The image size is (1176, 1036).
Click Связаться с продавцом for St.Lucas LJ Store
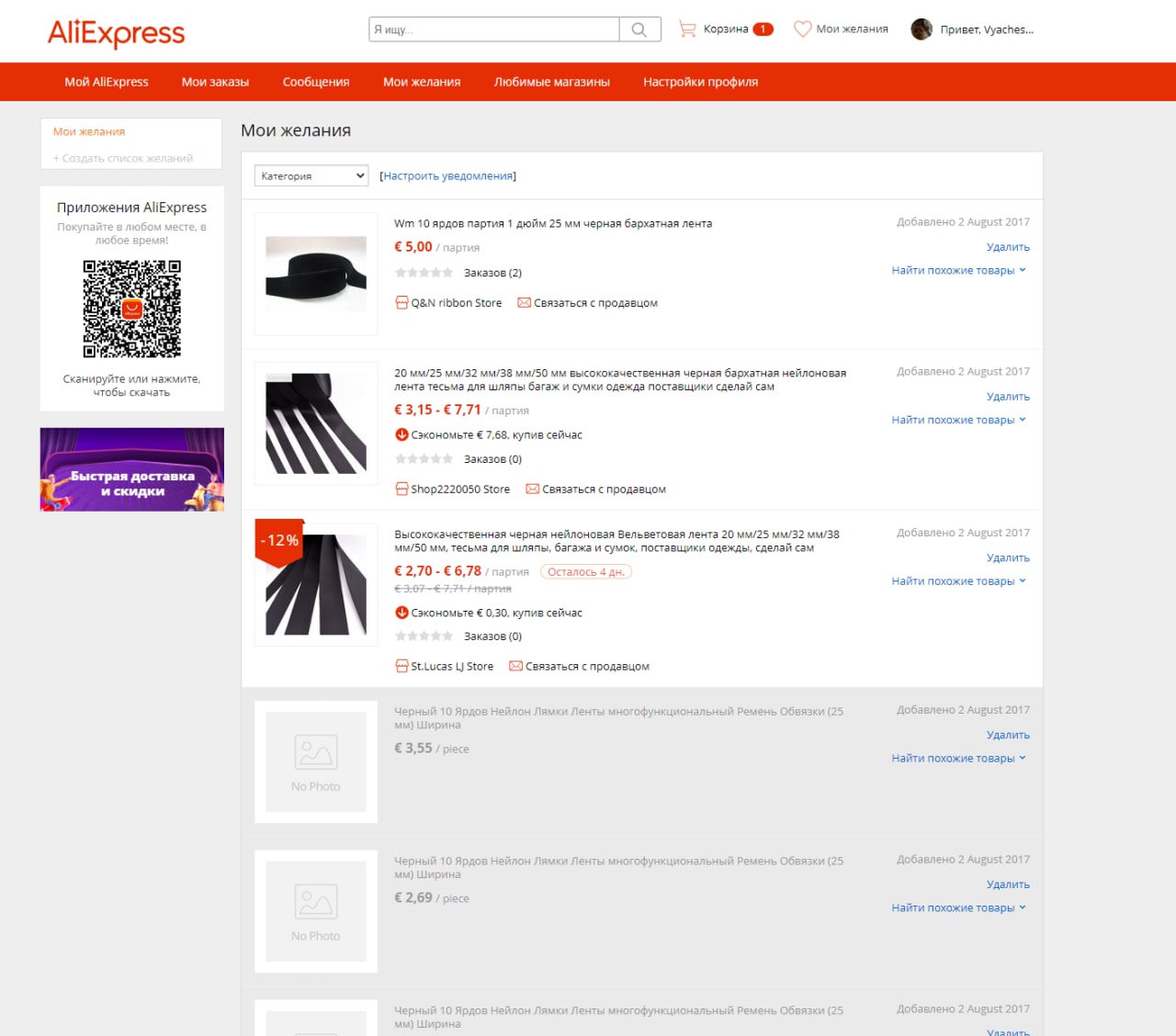click(587, 667)
